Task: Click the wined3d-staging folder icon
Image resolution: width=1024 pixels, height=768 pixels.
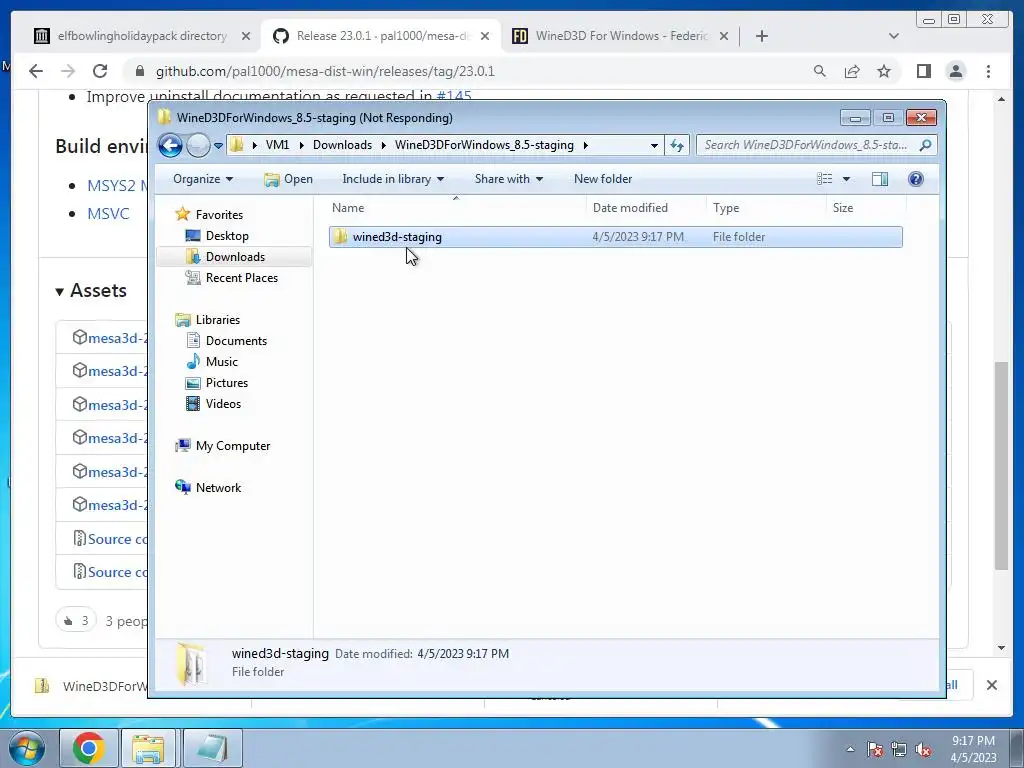Action: pyautogui.click(x=340, y=236)
